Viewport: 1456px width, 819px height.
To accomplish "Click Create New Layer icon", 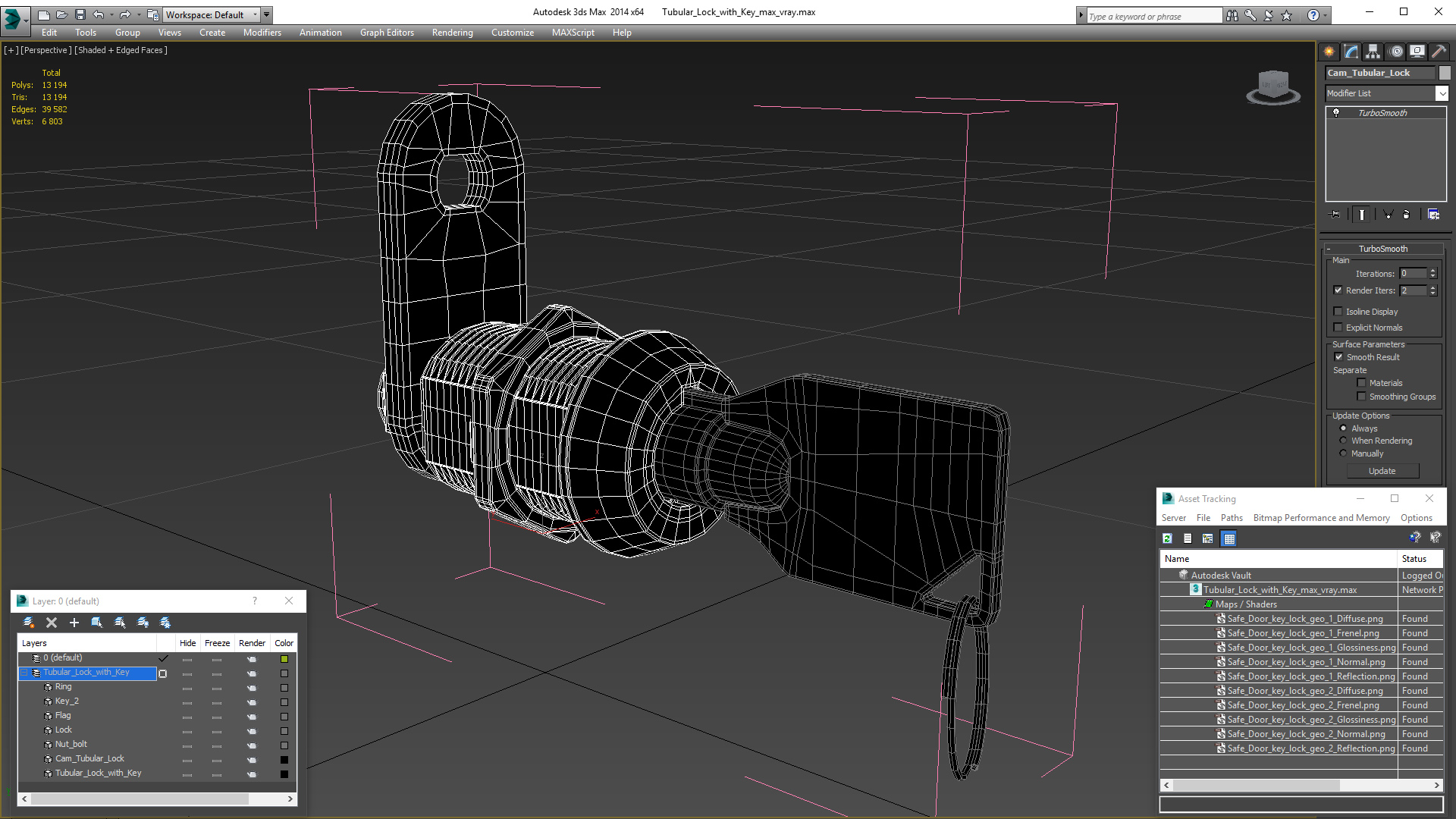I will click(29, 623).
